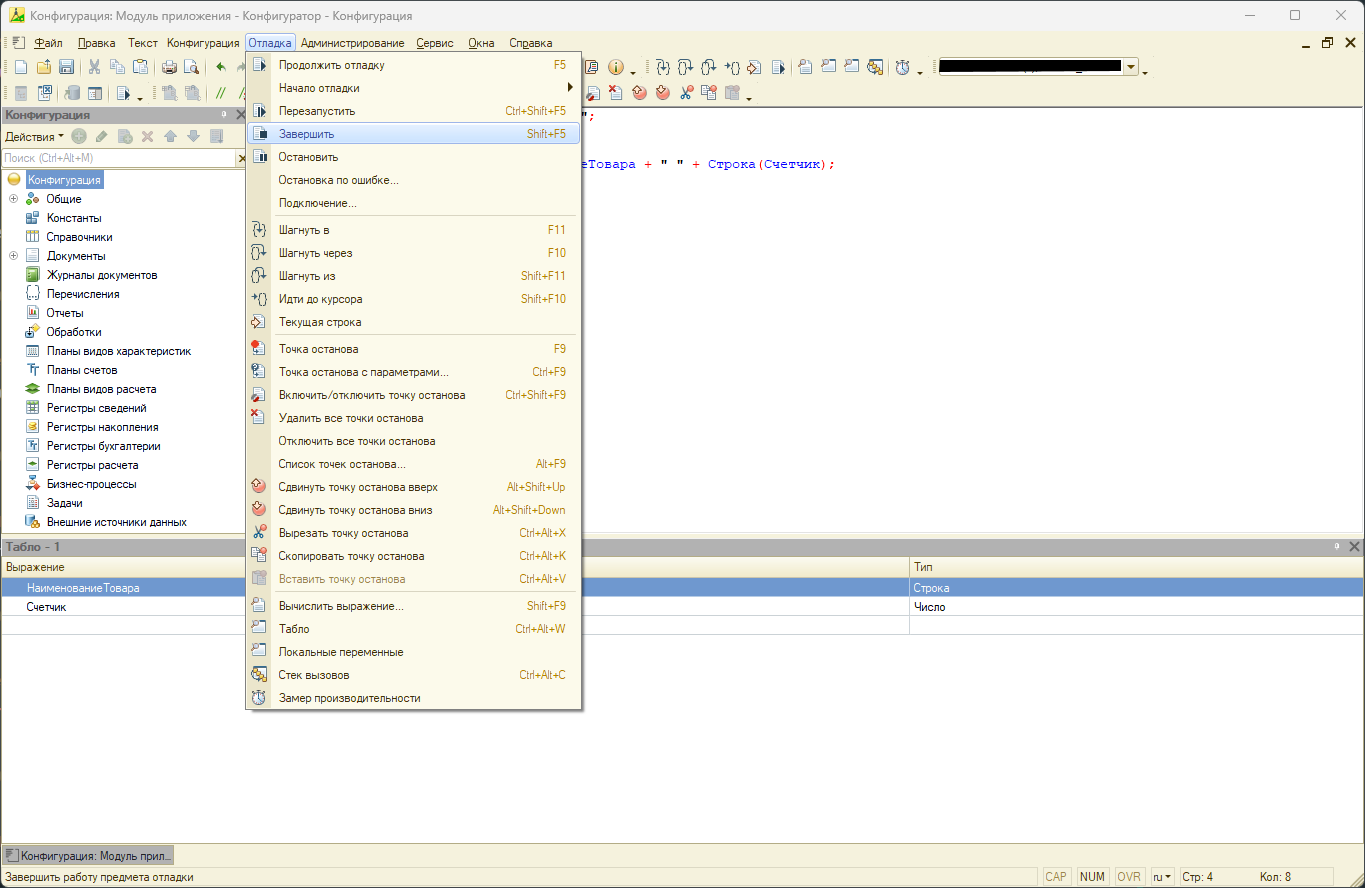Open dropdown arrow next to the Info icon
This screenshot has height=888, width=1365.
click(633, 72)
